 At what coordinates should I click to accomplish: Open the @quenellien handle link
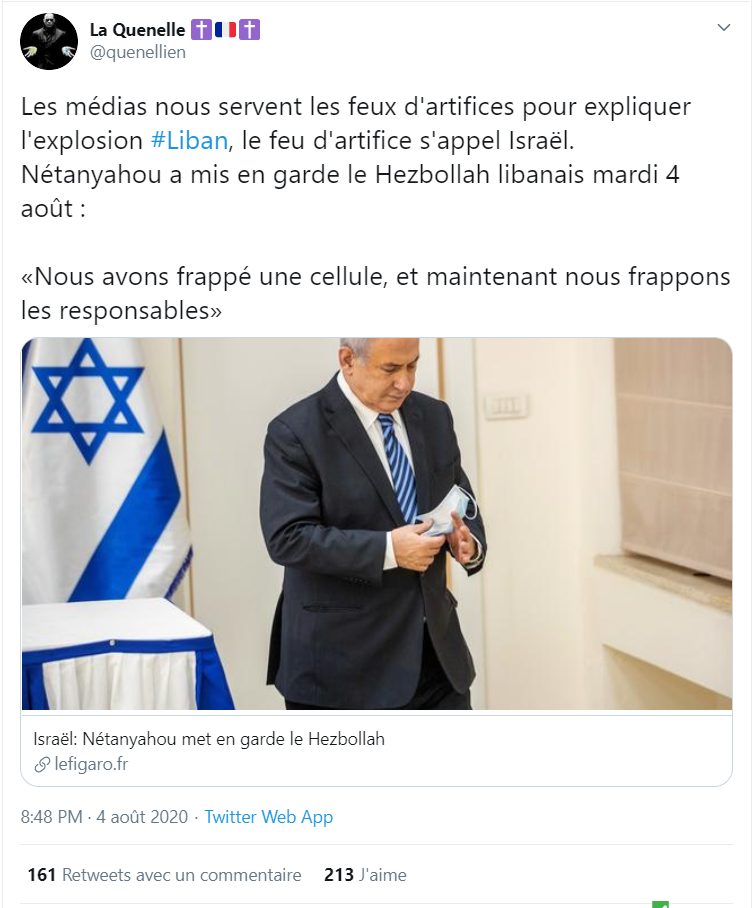pyautogui.click(x=138, y=52)
